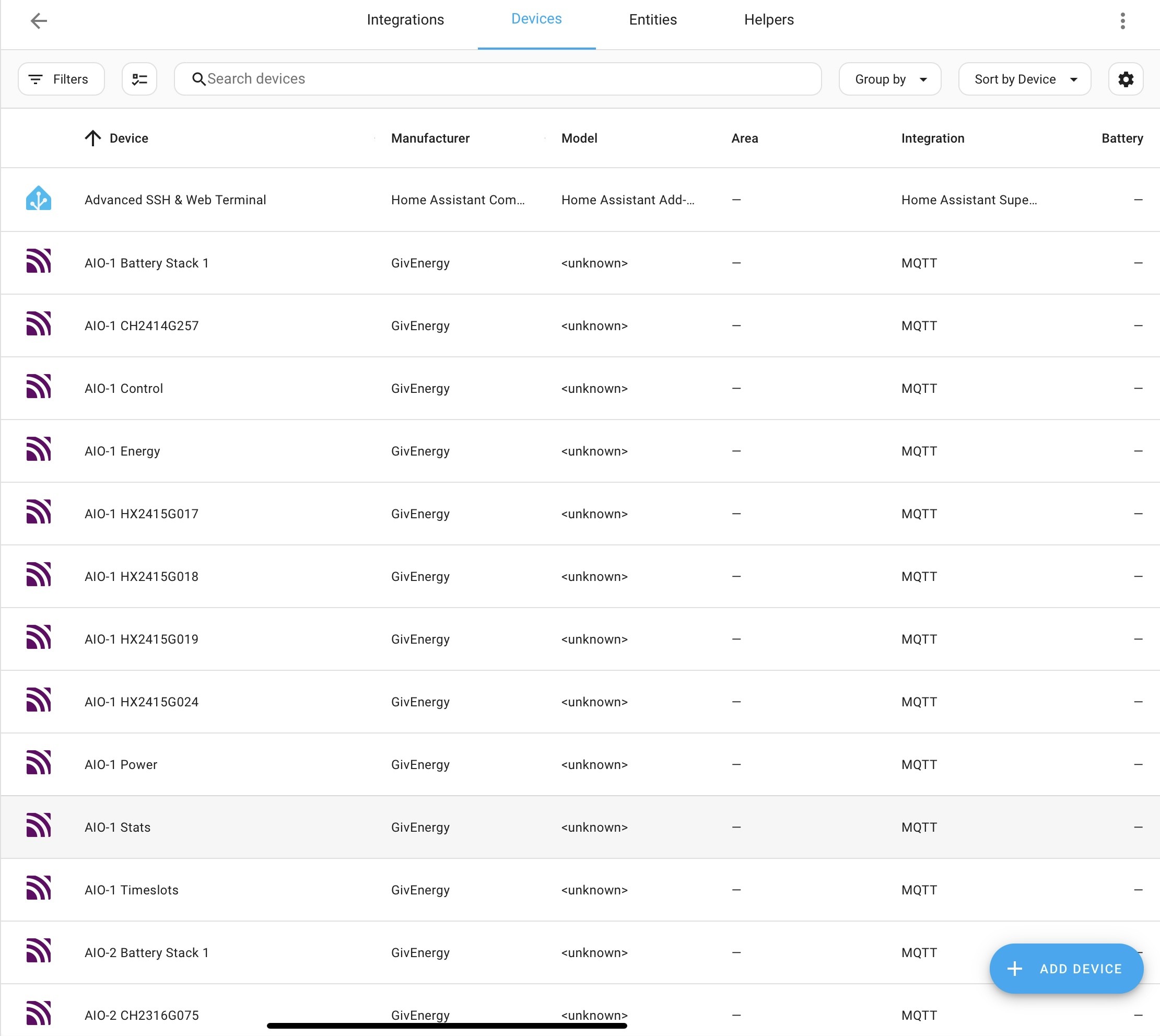Open the Sort by Device dropdown
The width and height of the screenshot is (1160, 1036).
1025,79
